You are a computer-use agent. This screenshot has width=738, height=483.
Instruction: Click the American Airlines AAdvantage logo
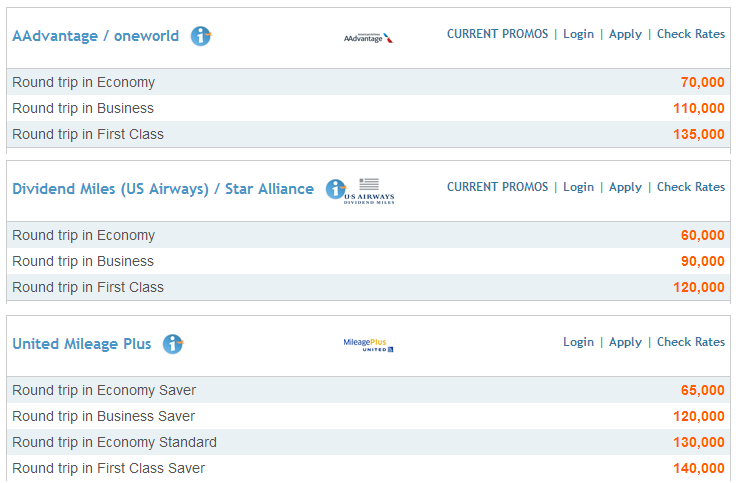[368, 38]
